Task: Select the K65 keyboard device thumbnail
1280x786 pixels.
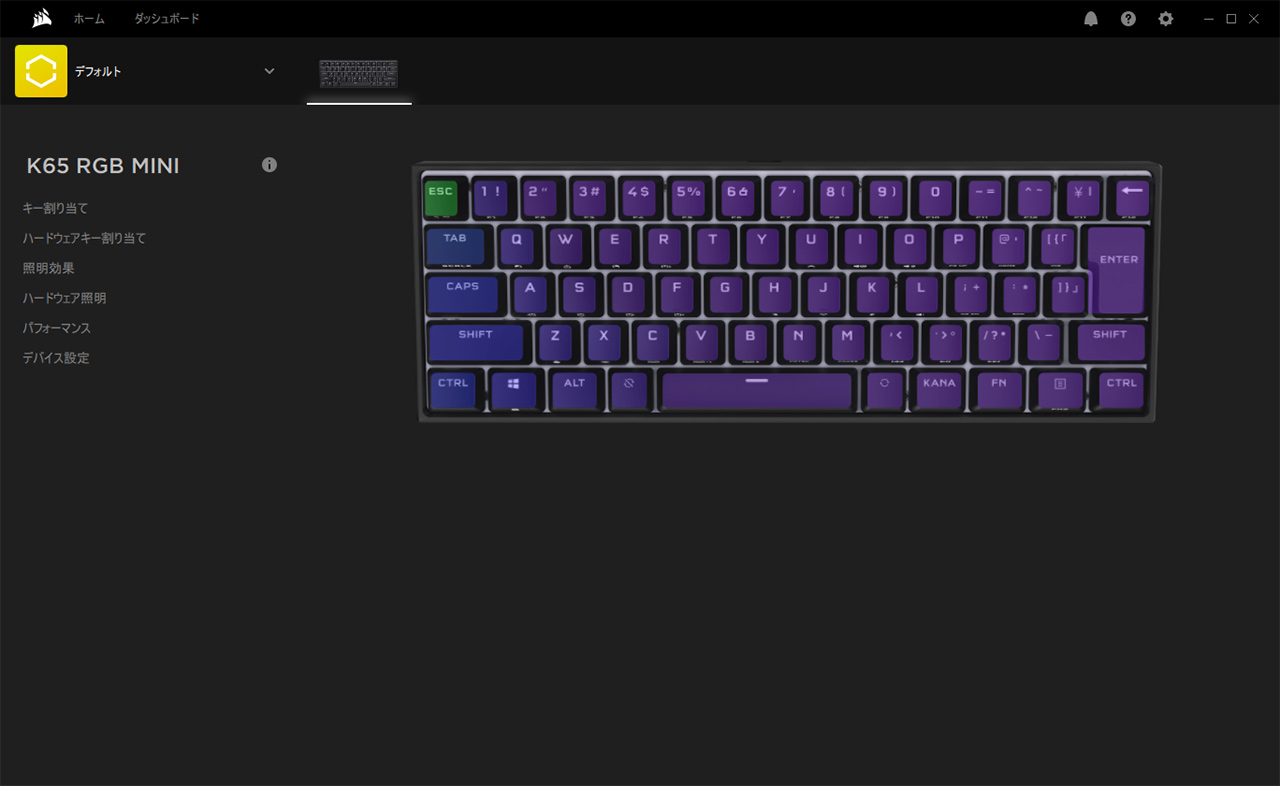Action: point(359,74)
